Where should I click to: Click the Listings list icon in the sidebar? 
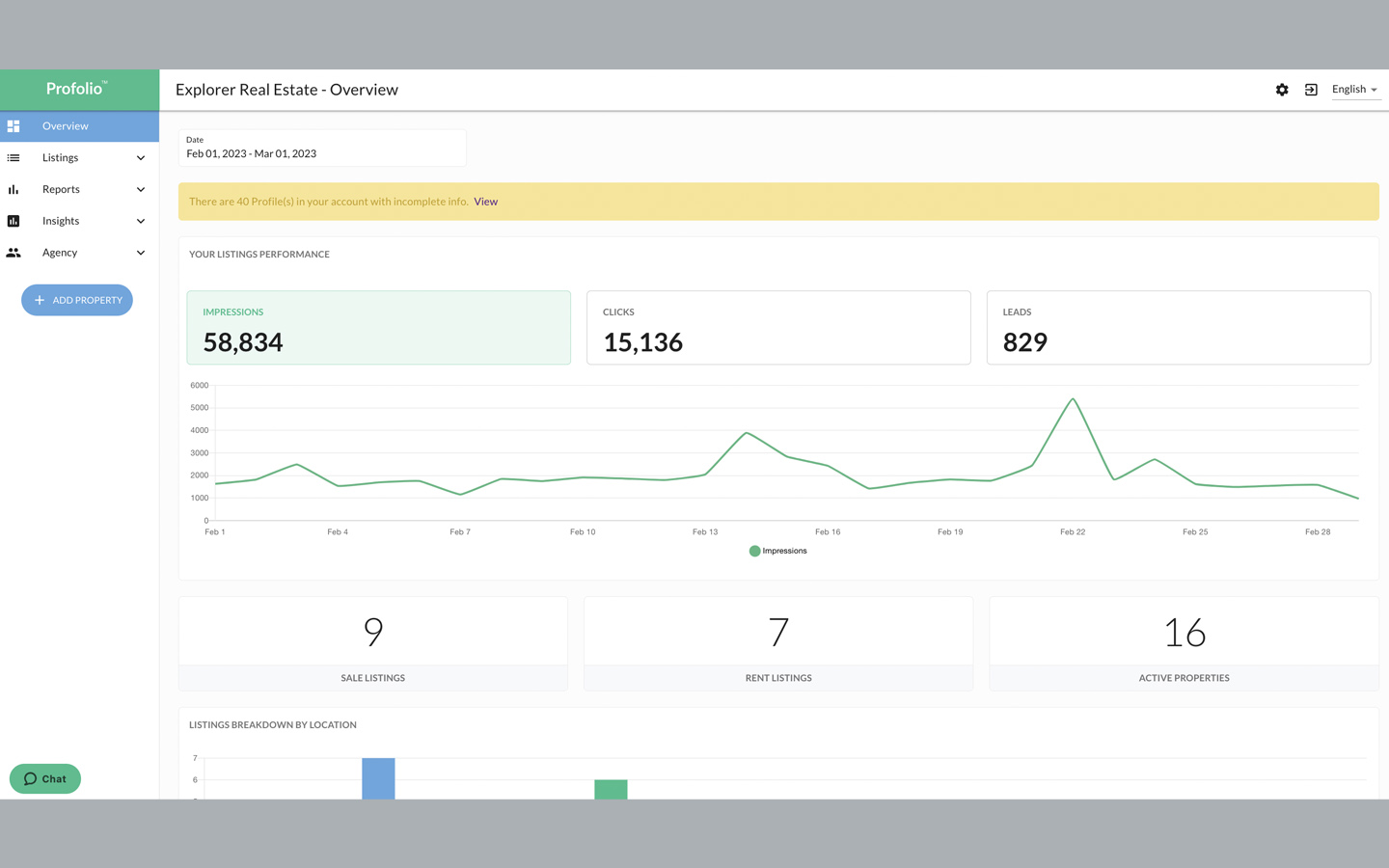(14, 157)
